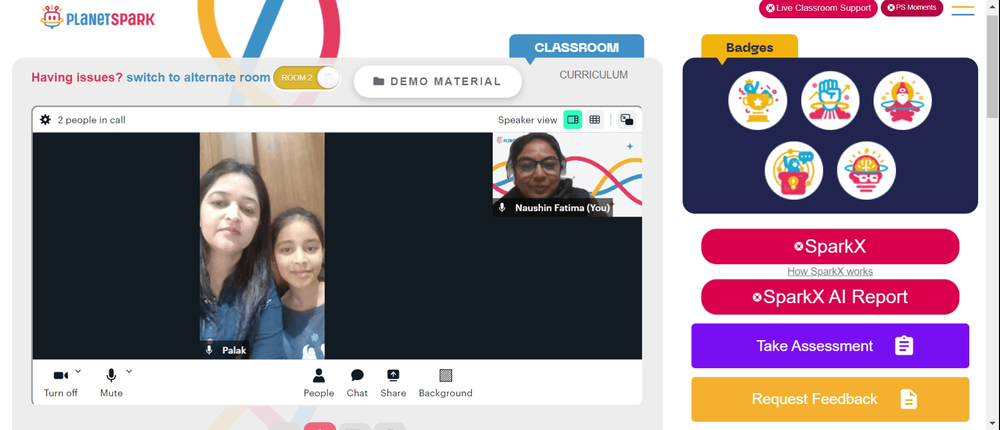Click Take Assessment button

(x=830, y=346)
